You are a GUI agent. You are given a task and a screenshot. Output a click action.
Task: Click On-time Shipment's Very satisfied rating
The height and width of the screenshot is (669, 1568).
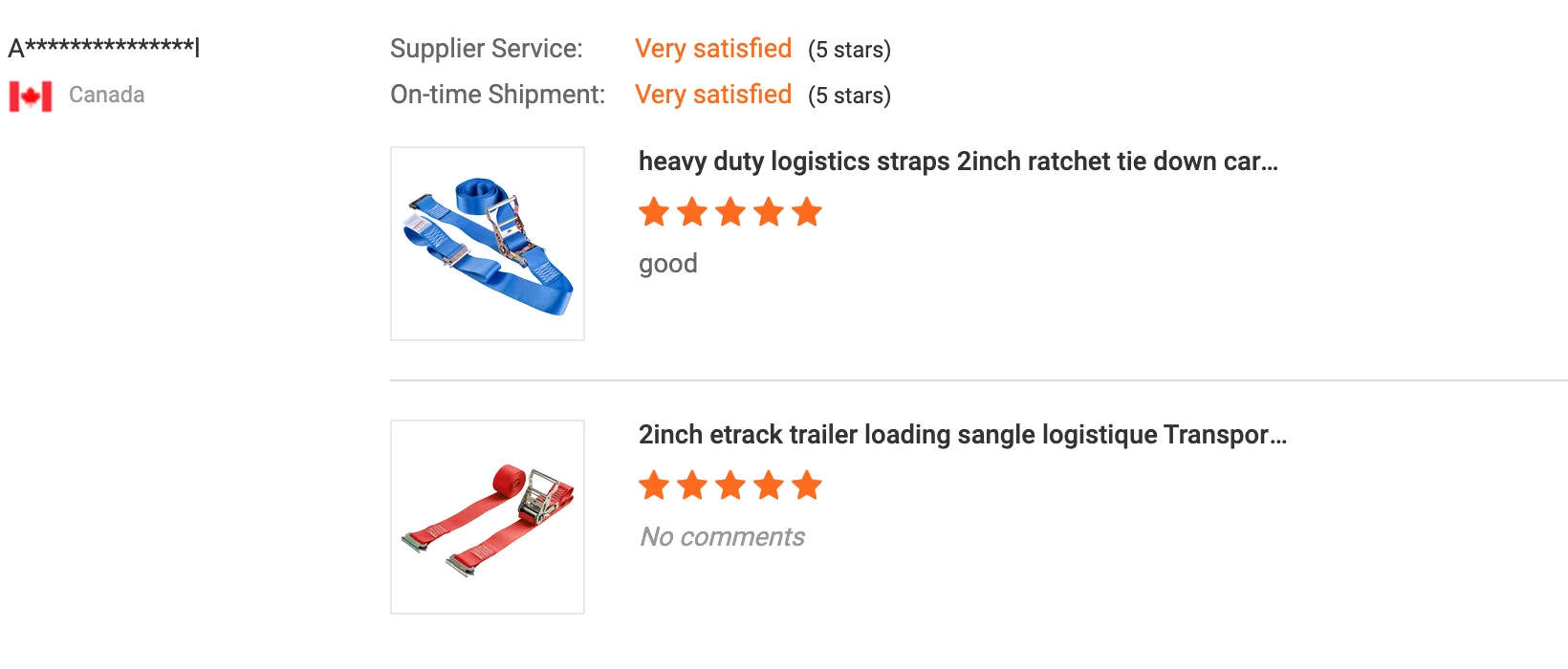pyautogui.click(x=713, y=95)
